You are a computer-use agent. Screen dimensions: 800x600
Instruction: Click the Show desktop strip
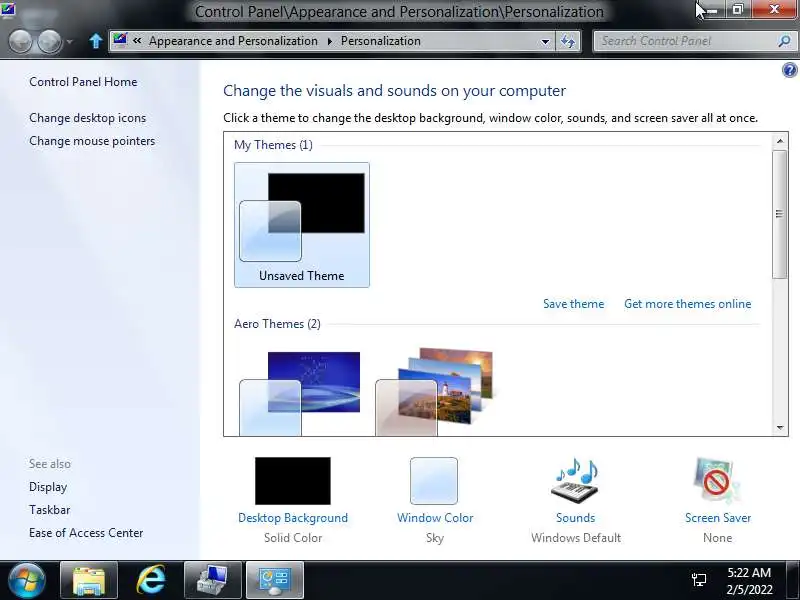793,581
